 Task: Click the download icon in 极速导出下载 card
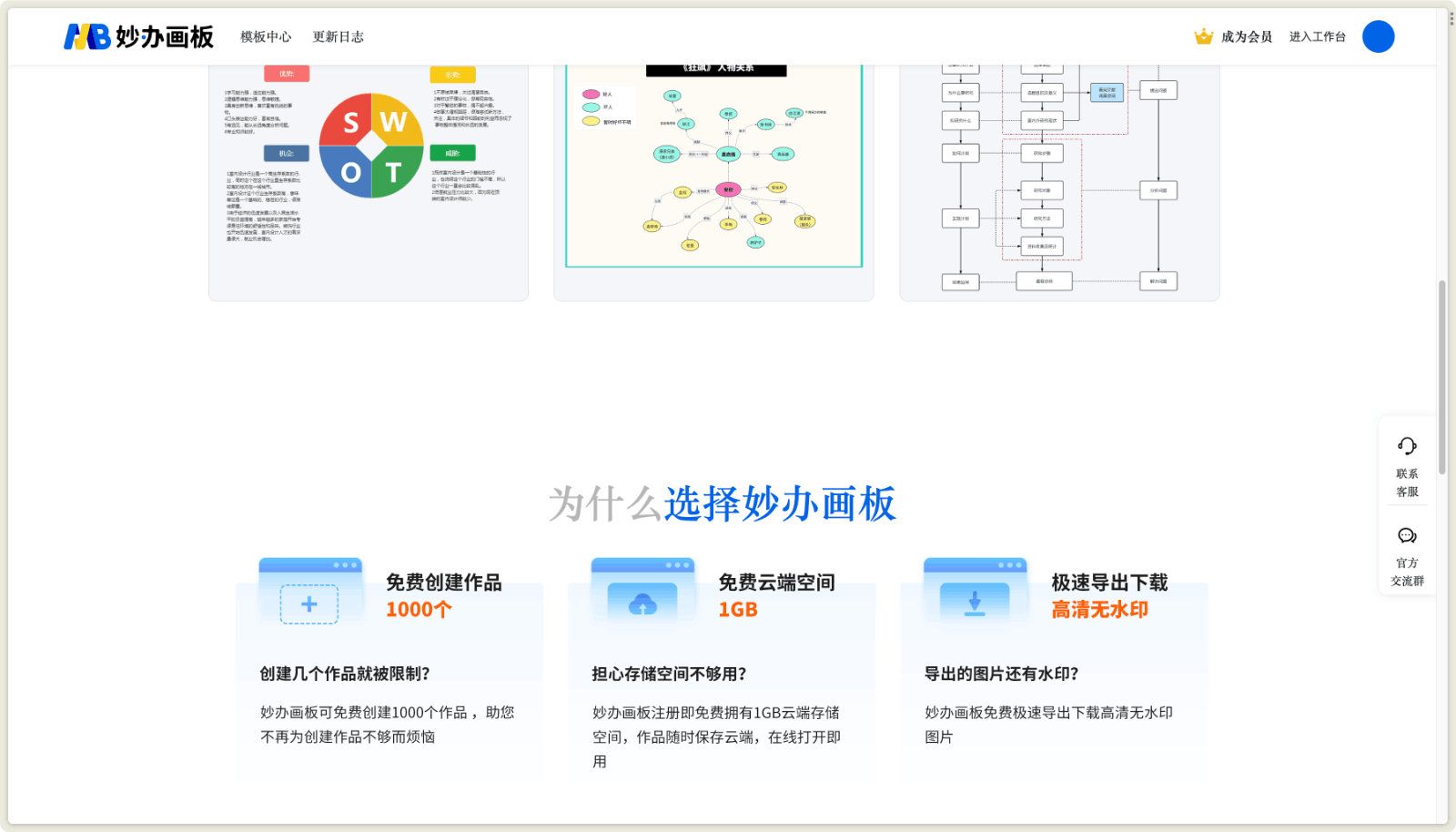coord(975,604)
